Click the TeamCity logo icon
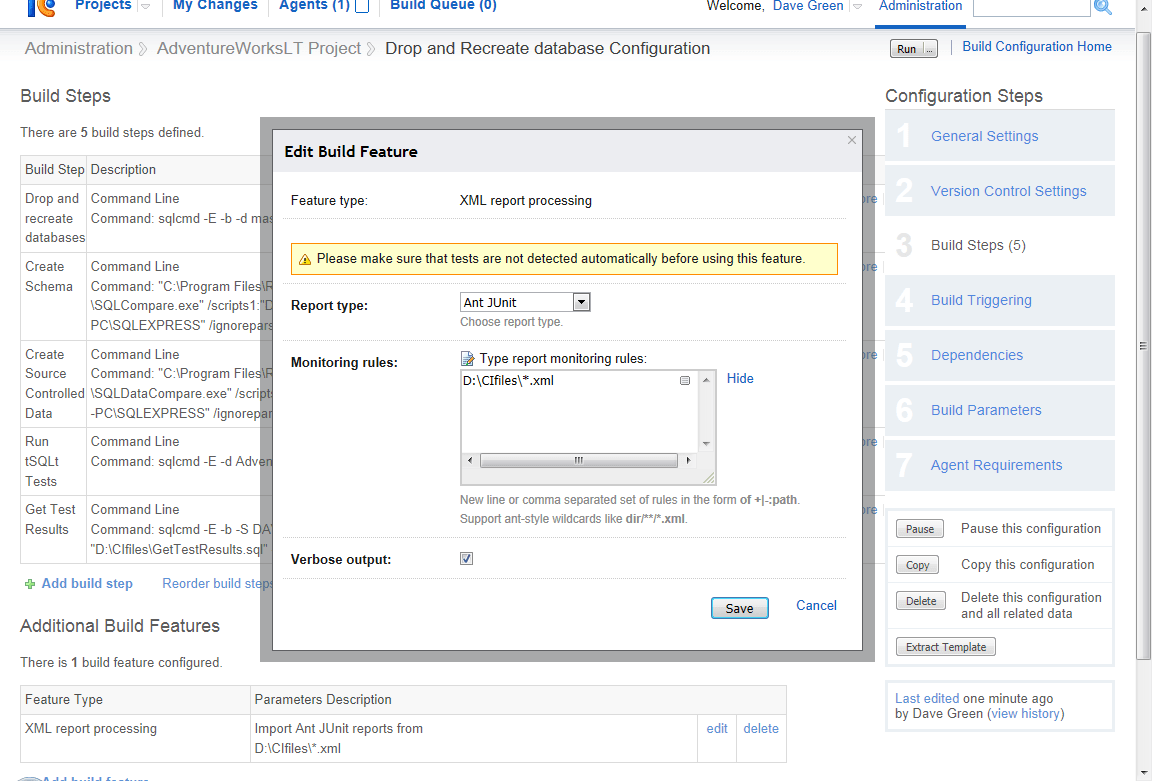This screenshot has width=1152, height=781. click(x=41, y=7)
